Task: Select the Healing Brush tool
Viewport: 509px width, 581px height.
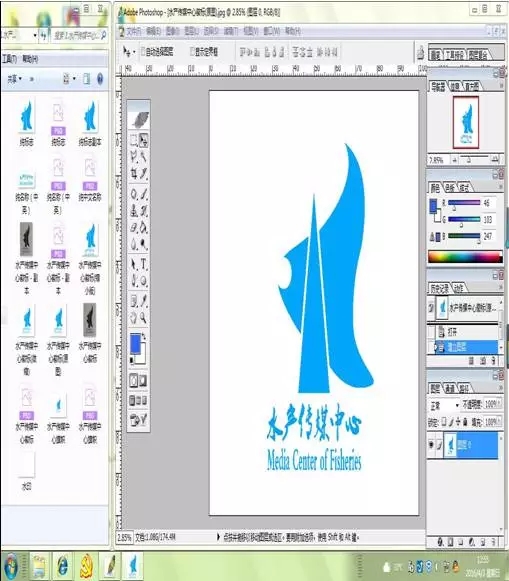Action: point(134,194)
